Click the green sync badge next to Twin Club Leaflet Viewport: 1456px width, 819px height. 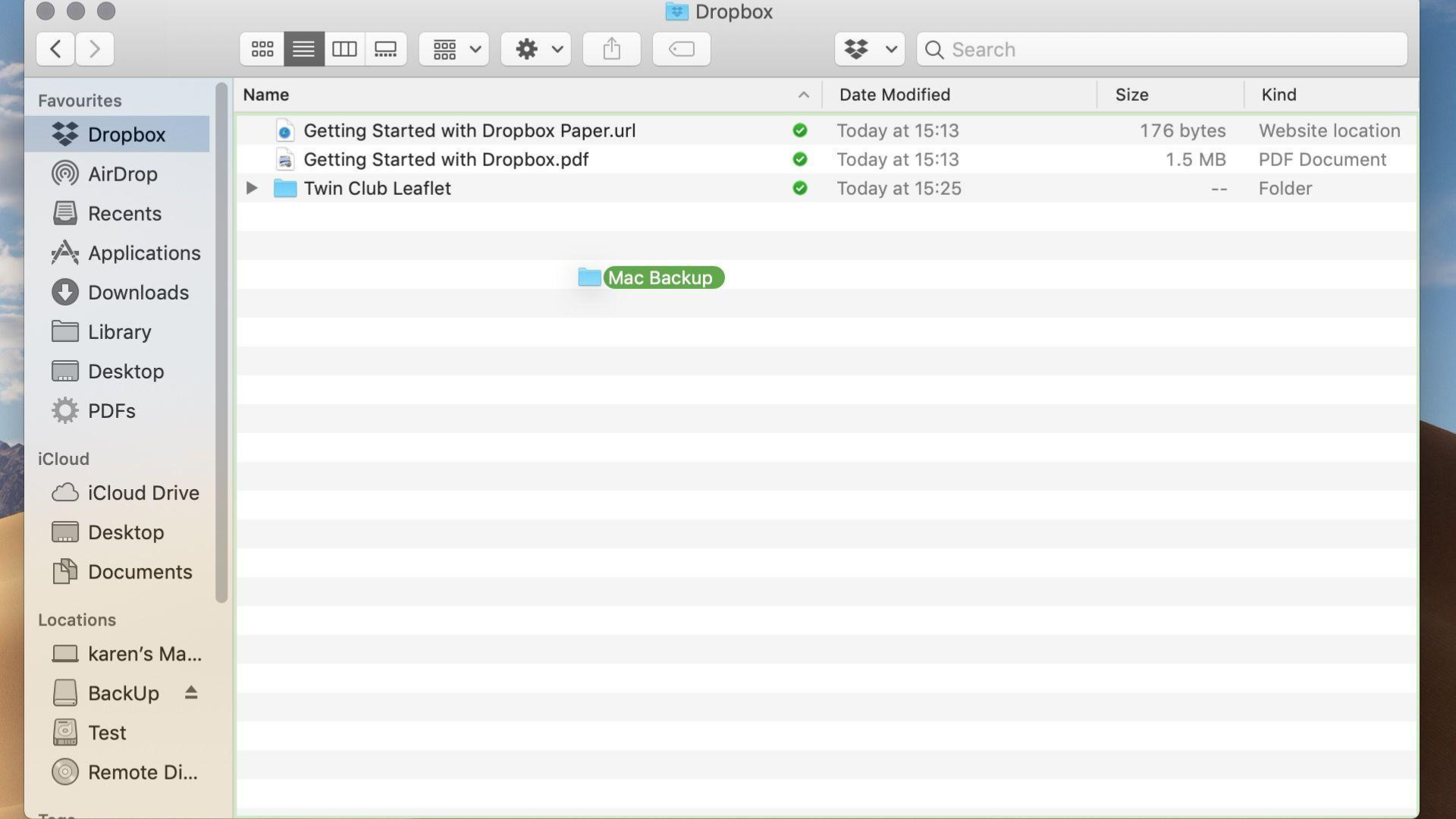800,188
